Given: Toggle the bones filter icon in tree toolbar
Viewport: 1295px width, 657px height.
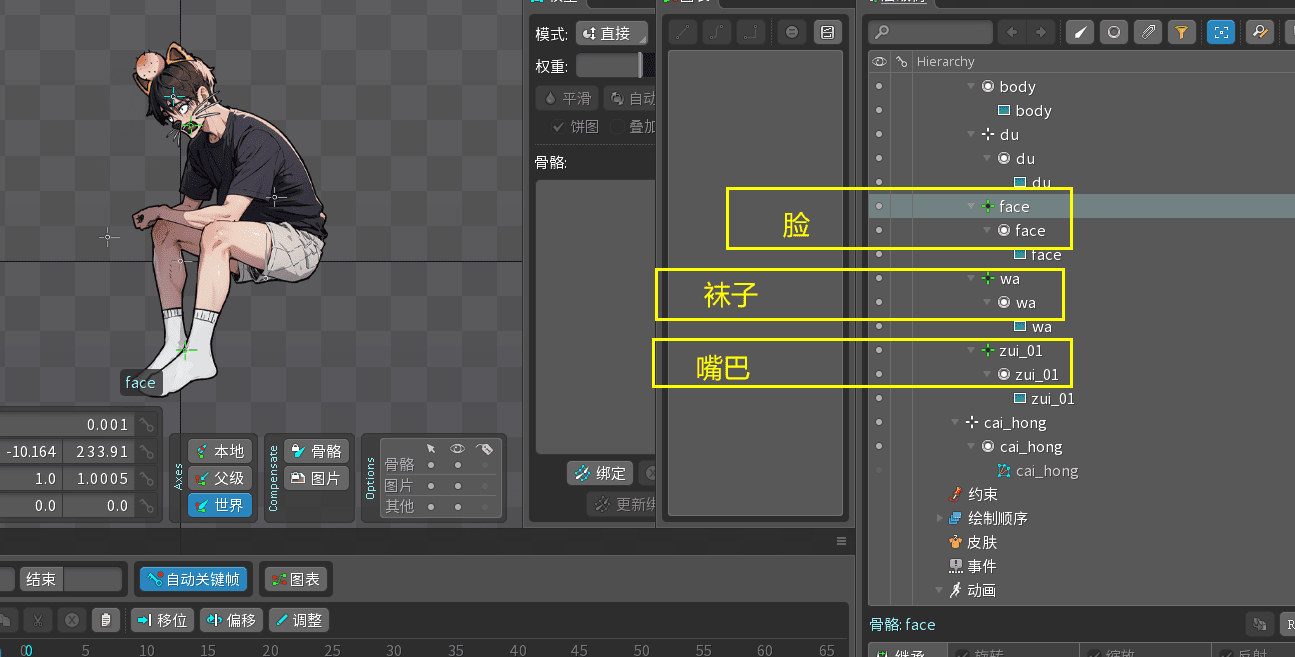Looking at the screenshot, I should point(1080,32).
